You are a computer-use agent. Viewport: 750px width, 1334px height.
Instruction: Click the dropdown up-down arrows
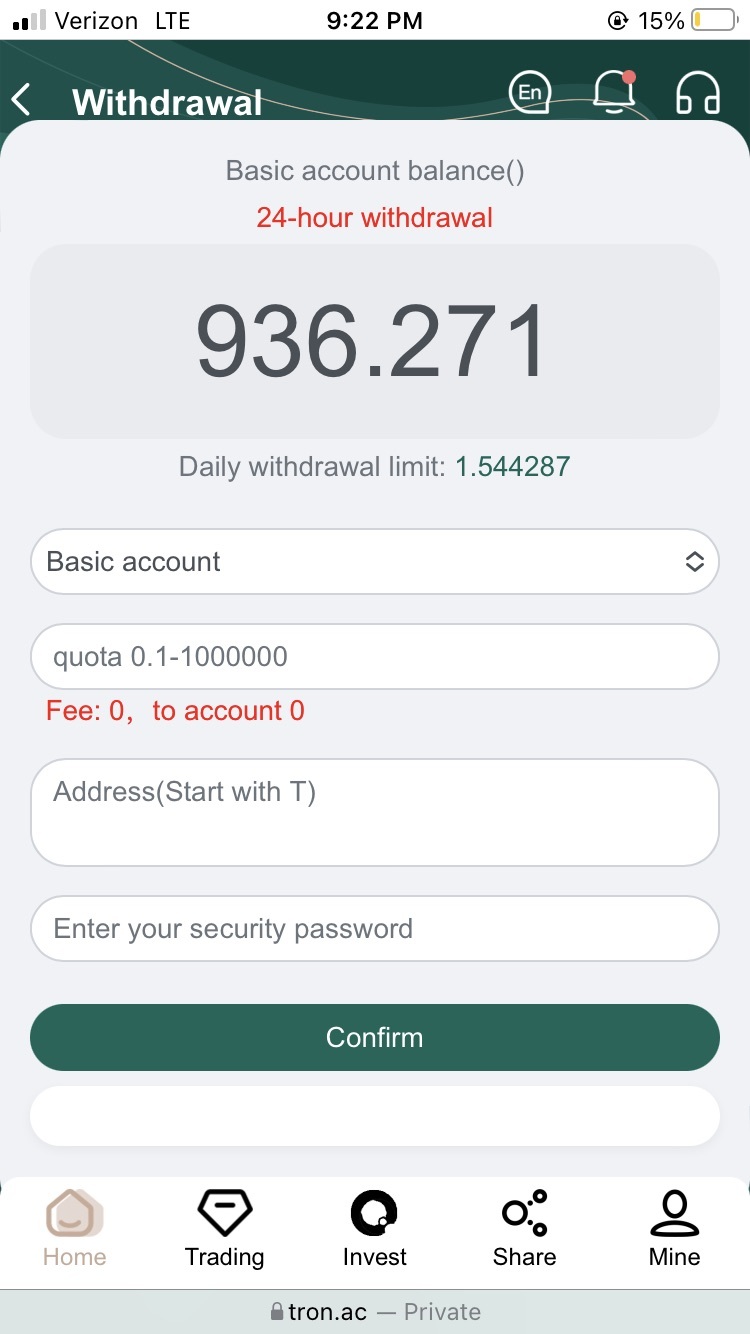tap(695, 562)
